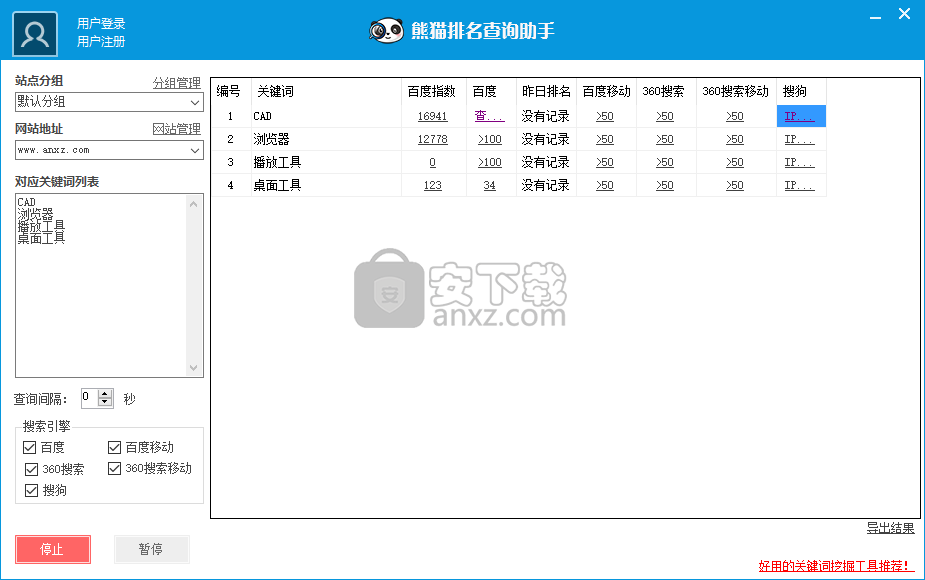Select the CAD keyword row cell
The width and height of the screenshot is (925, 580).
326,116
